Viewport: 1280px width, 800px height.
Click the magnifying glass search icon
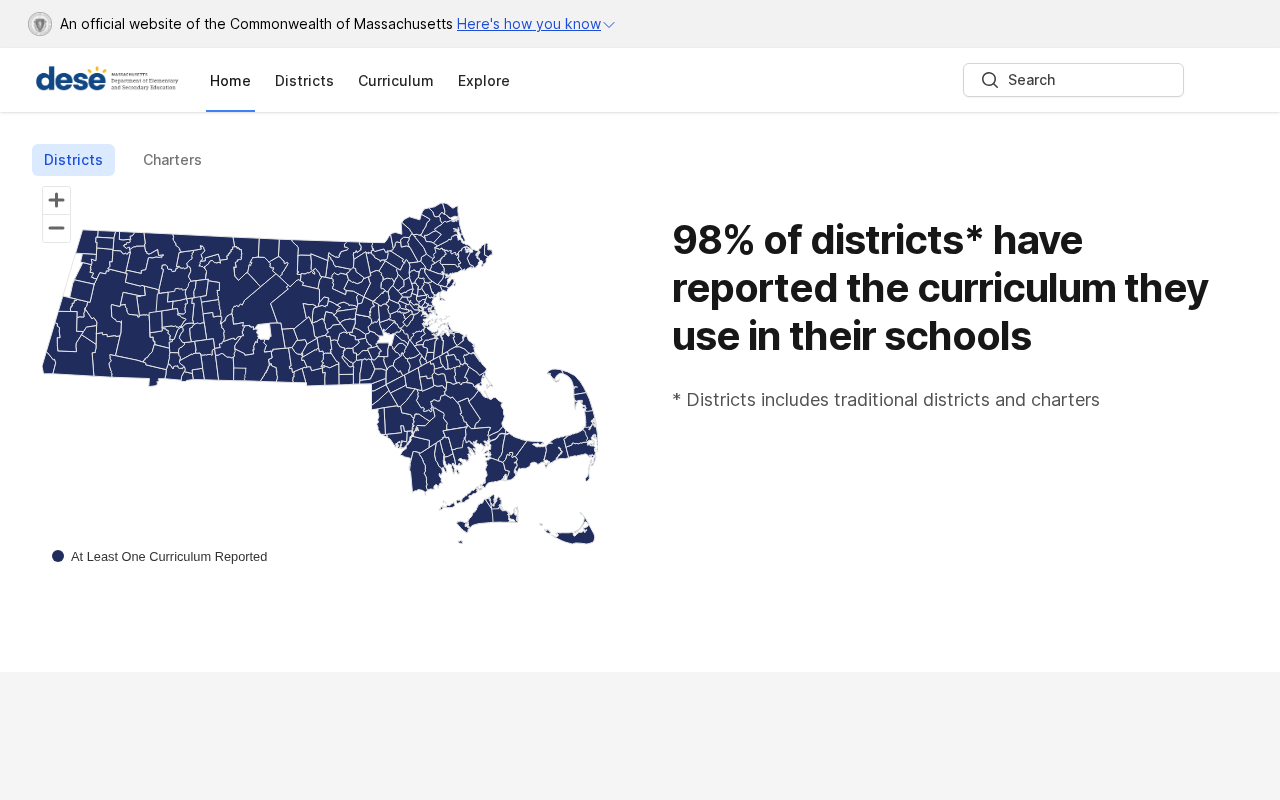coord(990,80)
